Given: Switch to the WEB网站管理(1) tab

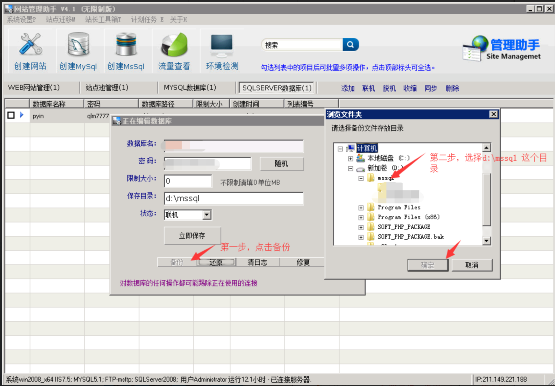Looking at the screenshot, I should [x=34, y=87].
